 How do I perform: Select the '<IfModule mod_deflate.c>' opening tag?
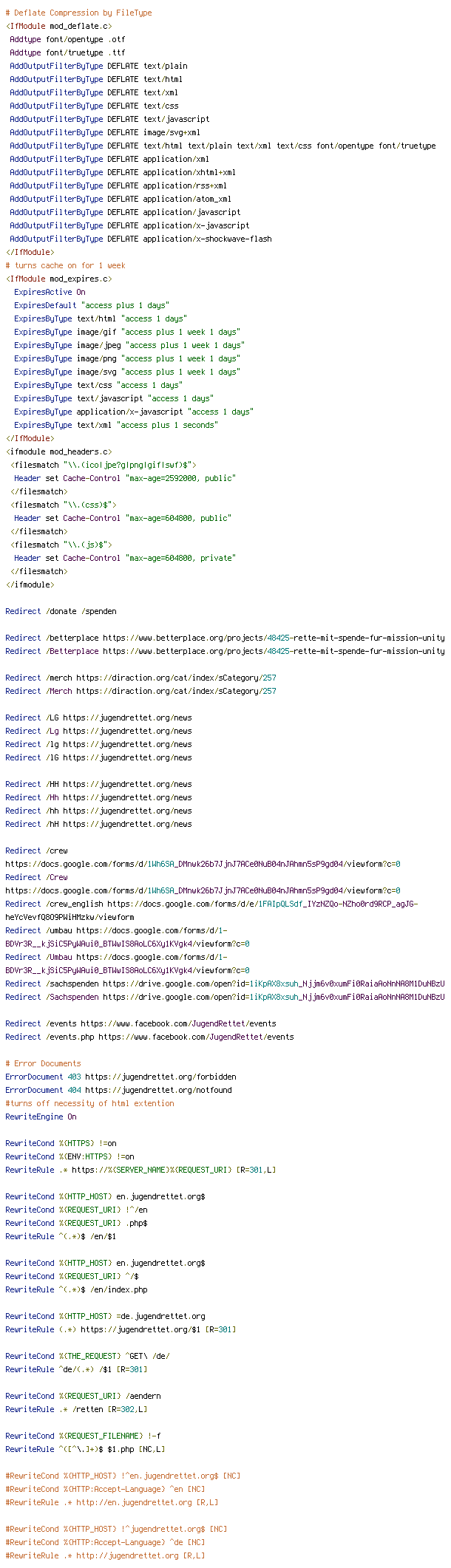(58, 27)
